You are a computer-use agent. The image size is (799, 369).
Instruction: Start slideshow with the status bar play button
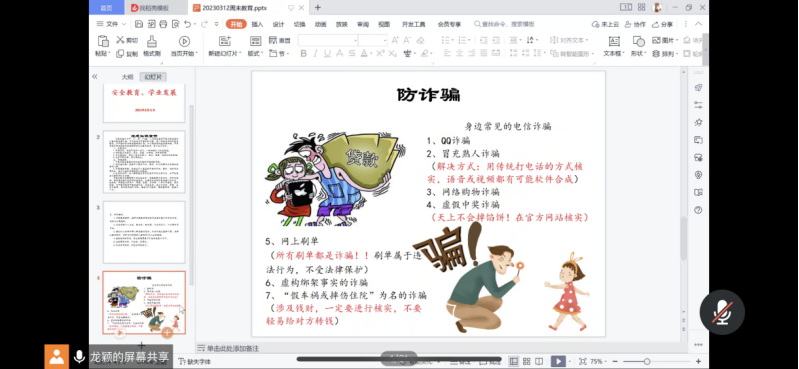(558, 361)
